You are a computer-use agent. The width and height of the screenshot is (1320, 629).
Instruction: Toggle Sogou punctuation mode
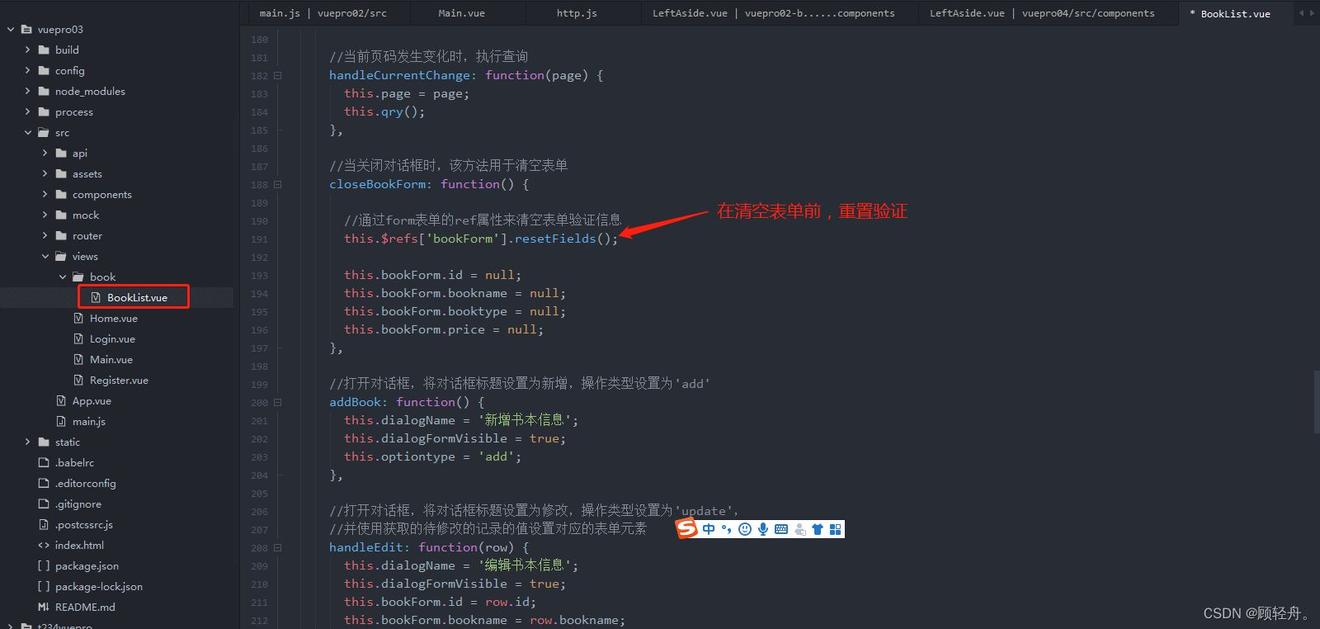click(x=726, y=529)
